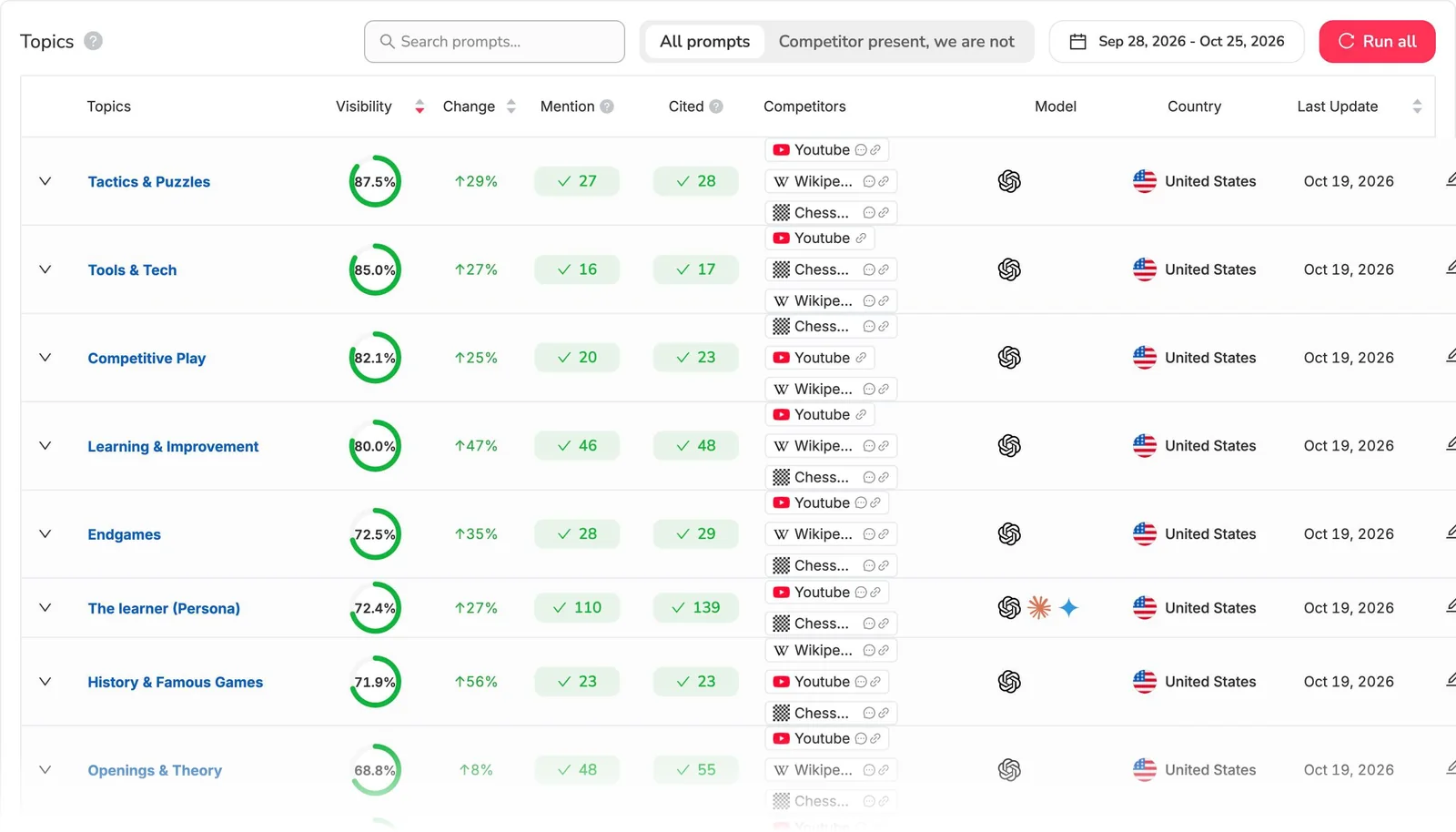The height and width of the screenshot is (832, 1456).
Task: Click the Topics column header
Action: coord(109,107)
